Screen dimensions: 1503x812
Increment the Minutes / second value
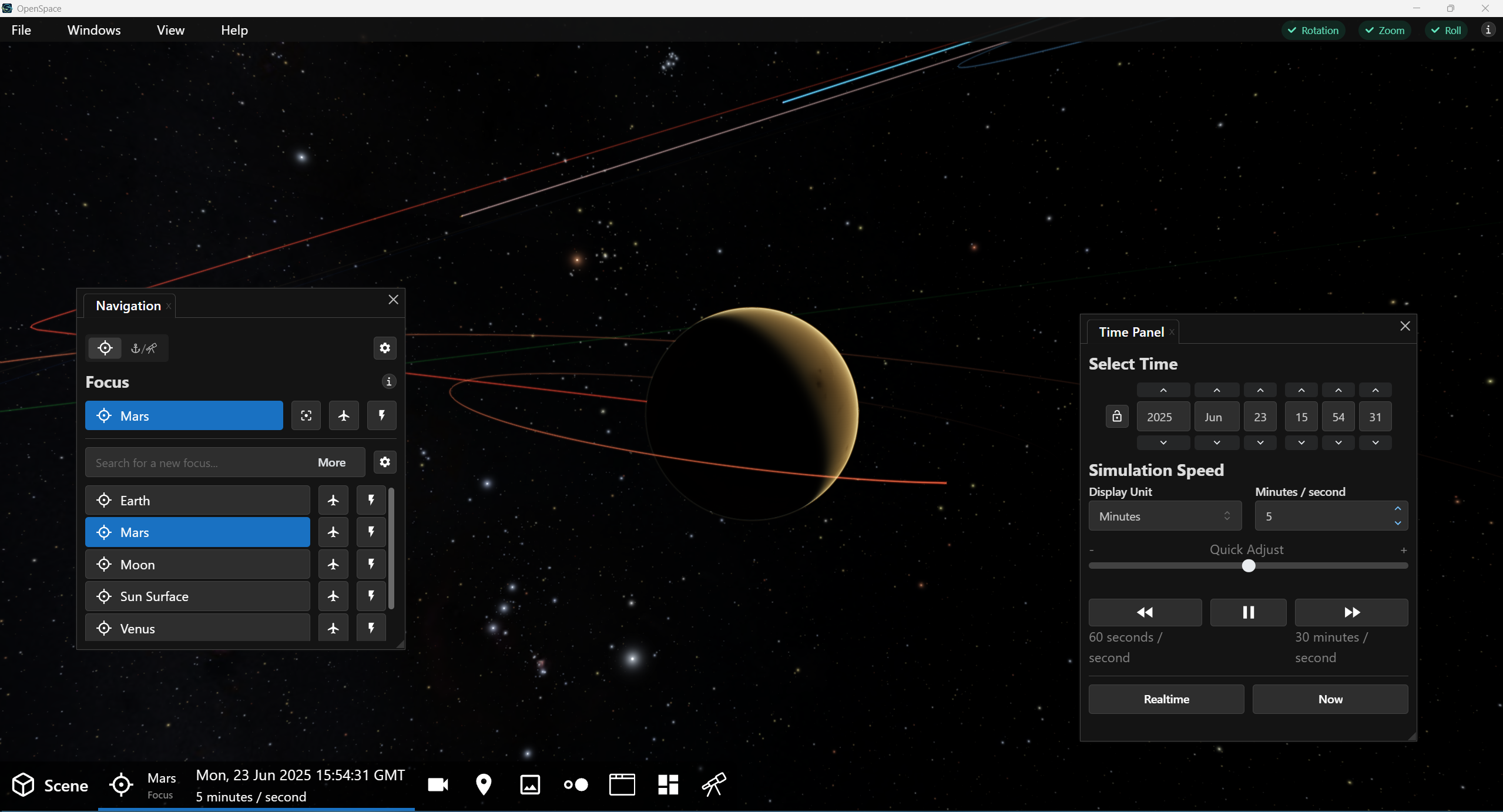(x=1398, y=509)
